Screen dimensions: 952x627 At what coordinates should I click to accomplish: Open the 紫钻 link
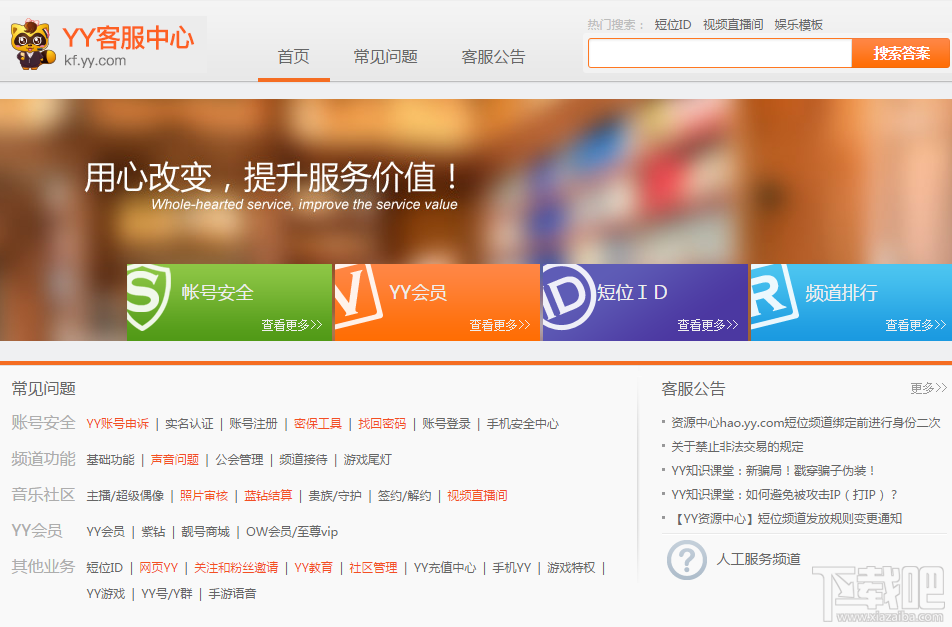[153, 532]
